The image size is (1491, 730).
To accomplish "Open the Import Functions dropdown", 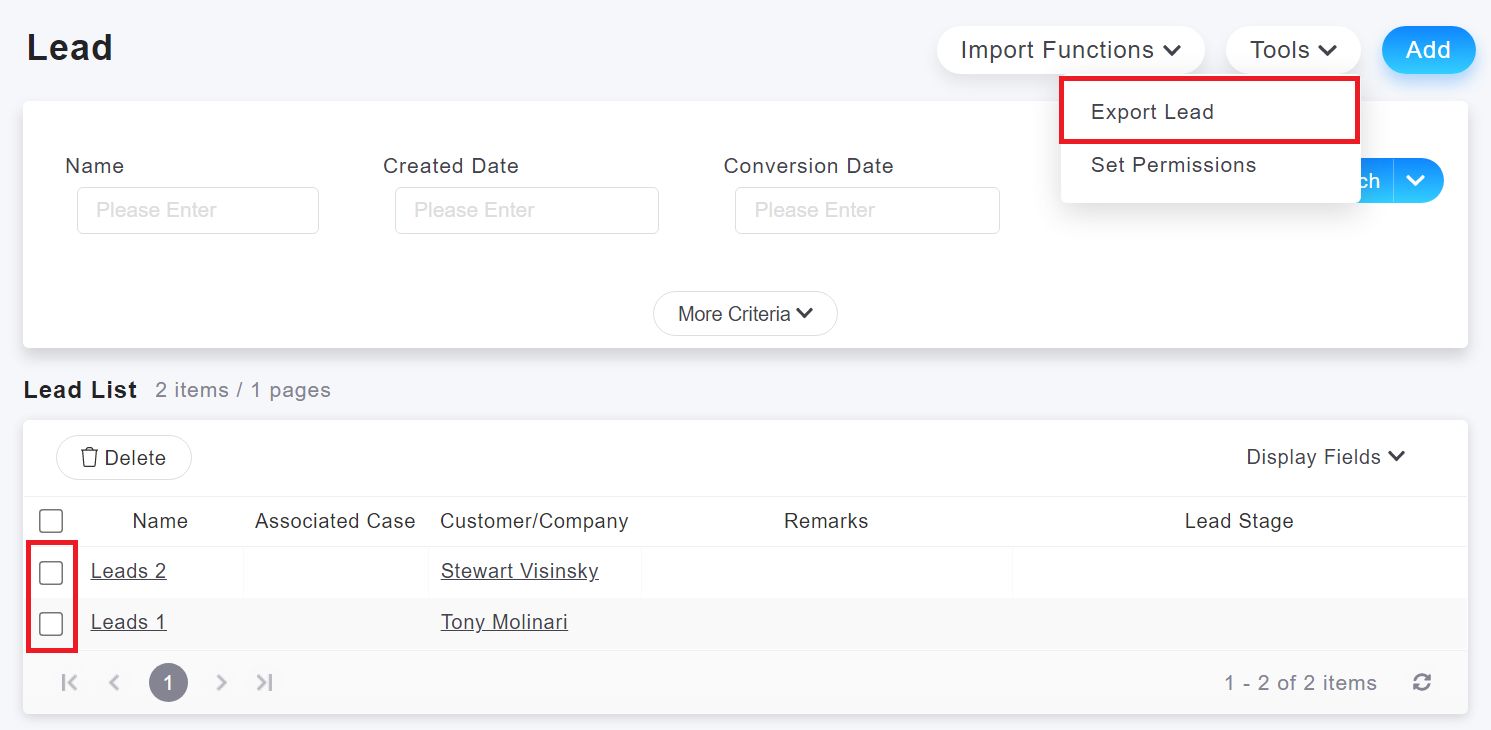I will click(x=1070, y=50).
